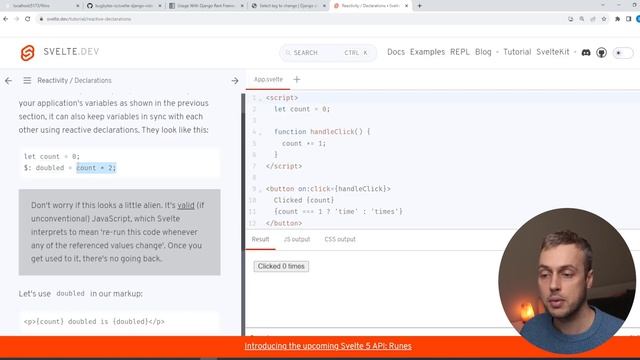Focus the Search field
The height and width of the screenshot is (360, 640).
pyautogui.click(x=328, y=53)
